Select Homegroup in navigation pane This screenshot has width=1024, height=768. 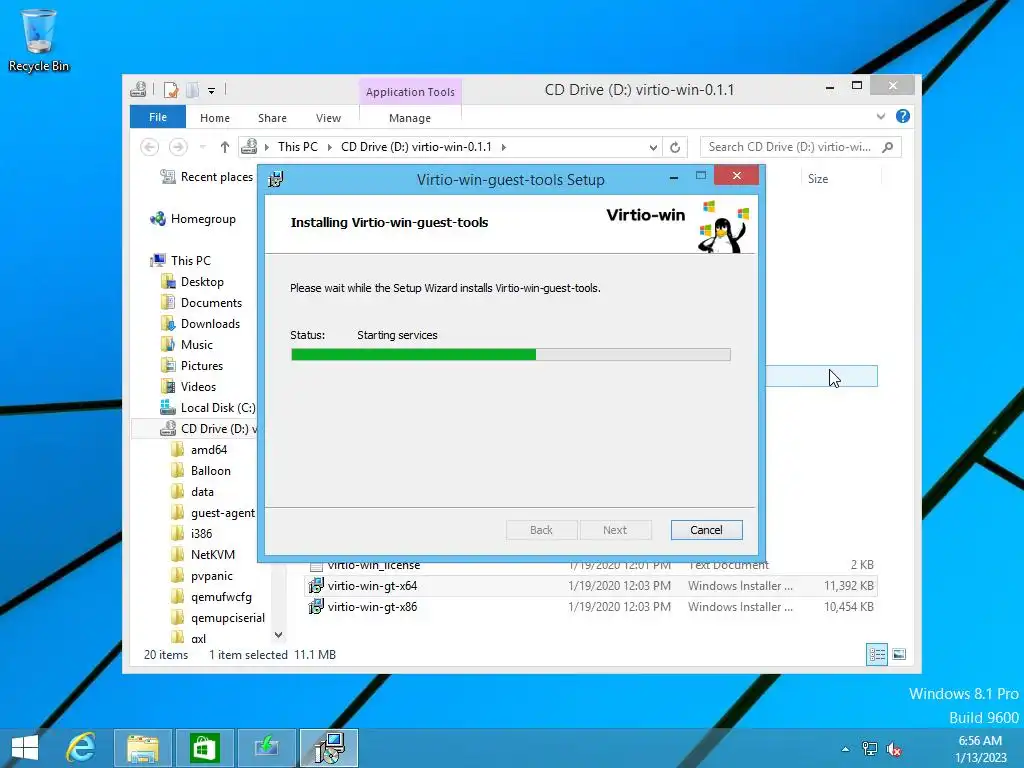[x=193, y=219]
